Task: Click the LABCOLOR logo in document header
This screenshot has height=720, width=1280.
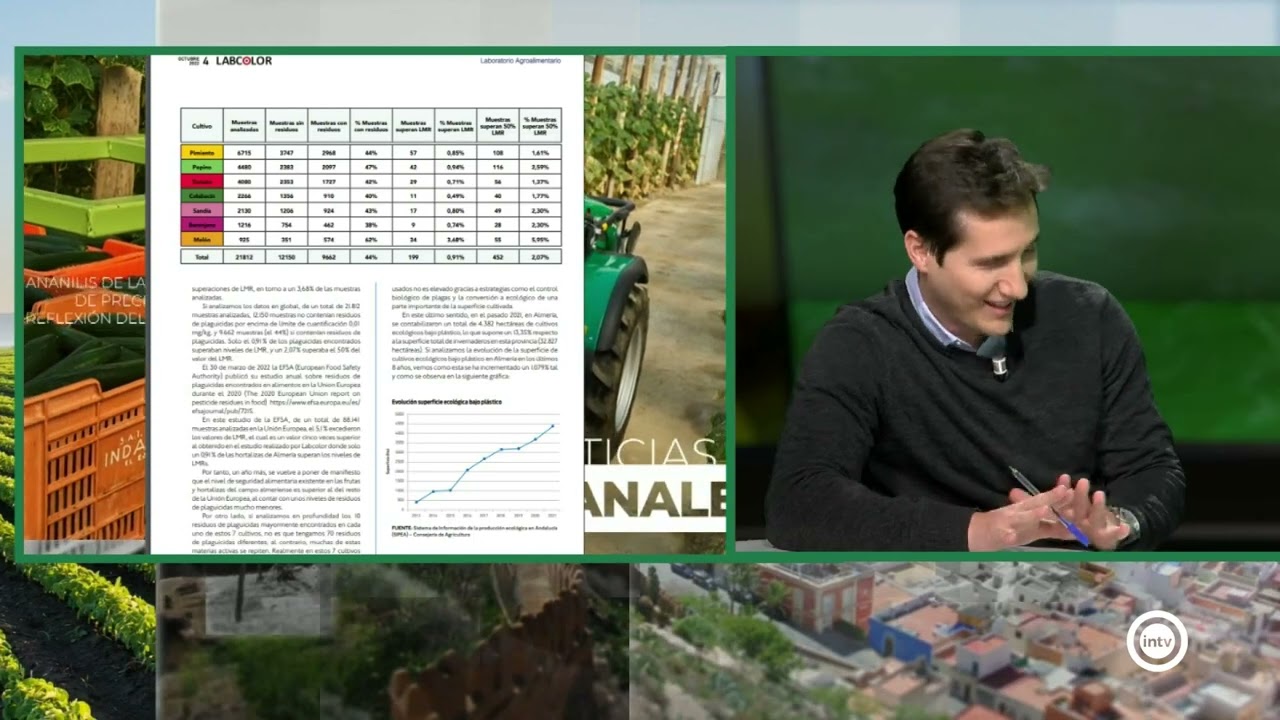Action: [x=243, y=61]
